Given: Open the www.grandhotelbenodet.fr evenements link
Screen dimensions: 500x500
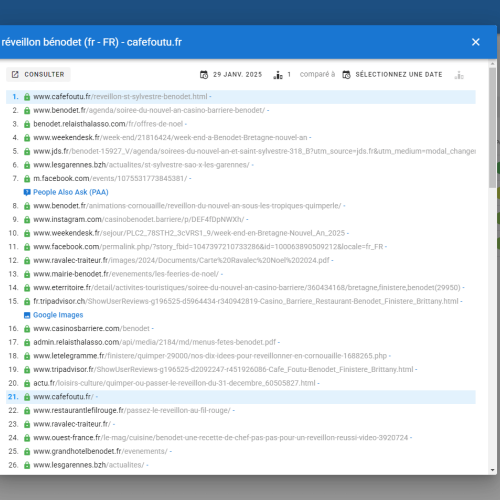Looking at the screenshot, I should pyautogui.click(x=100, y=451).
